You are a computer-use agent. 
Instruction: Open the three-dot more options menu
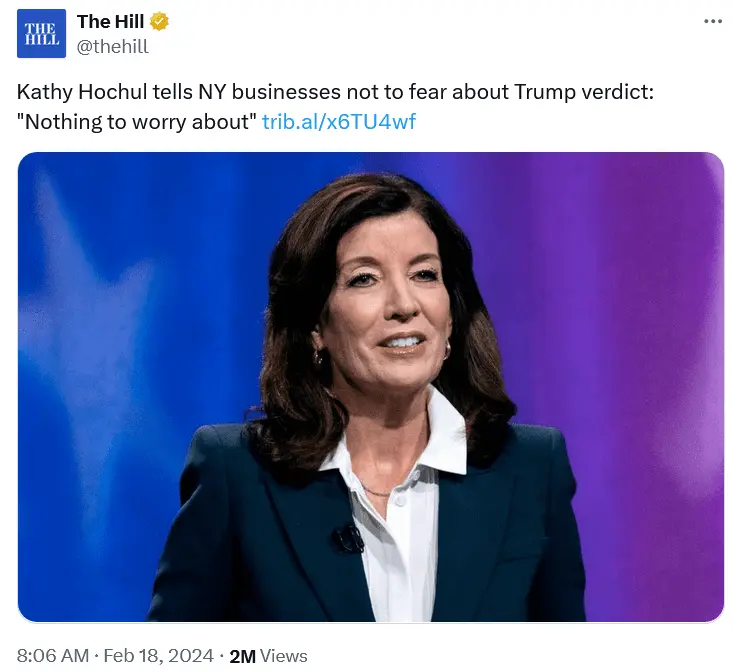tap(712, 22)
